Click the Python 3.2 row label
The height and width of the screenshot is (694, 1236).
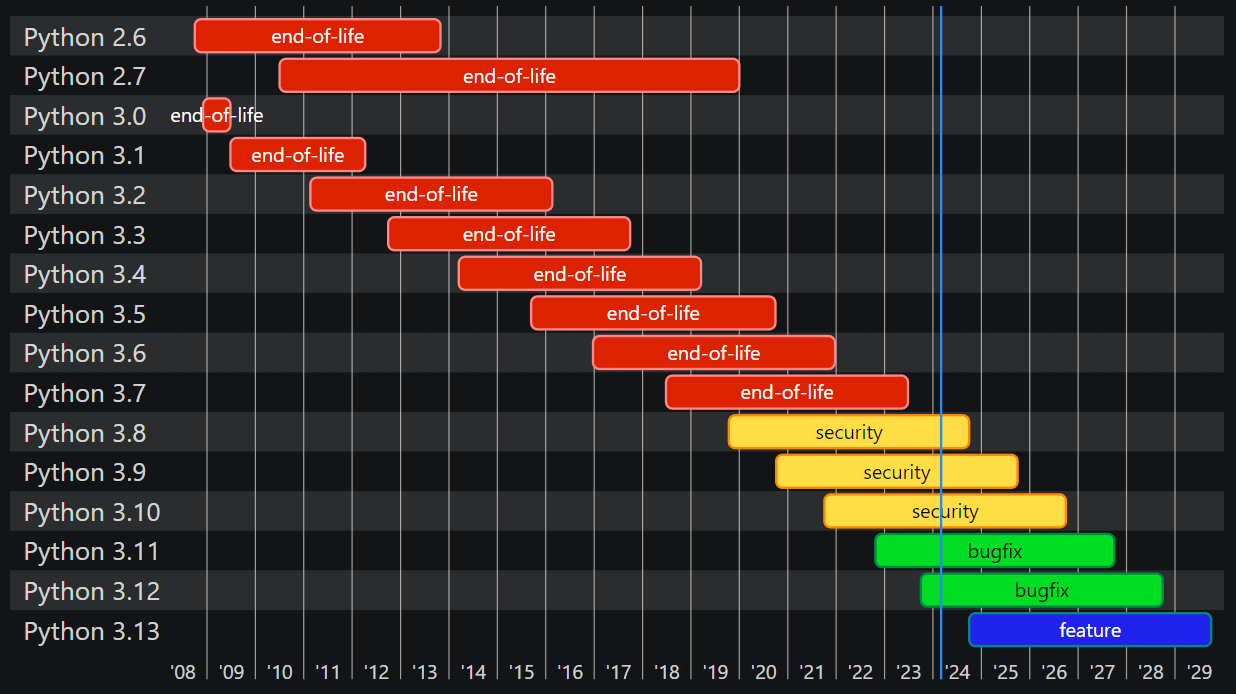(85, 195)
